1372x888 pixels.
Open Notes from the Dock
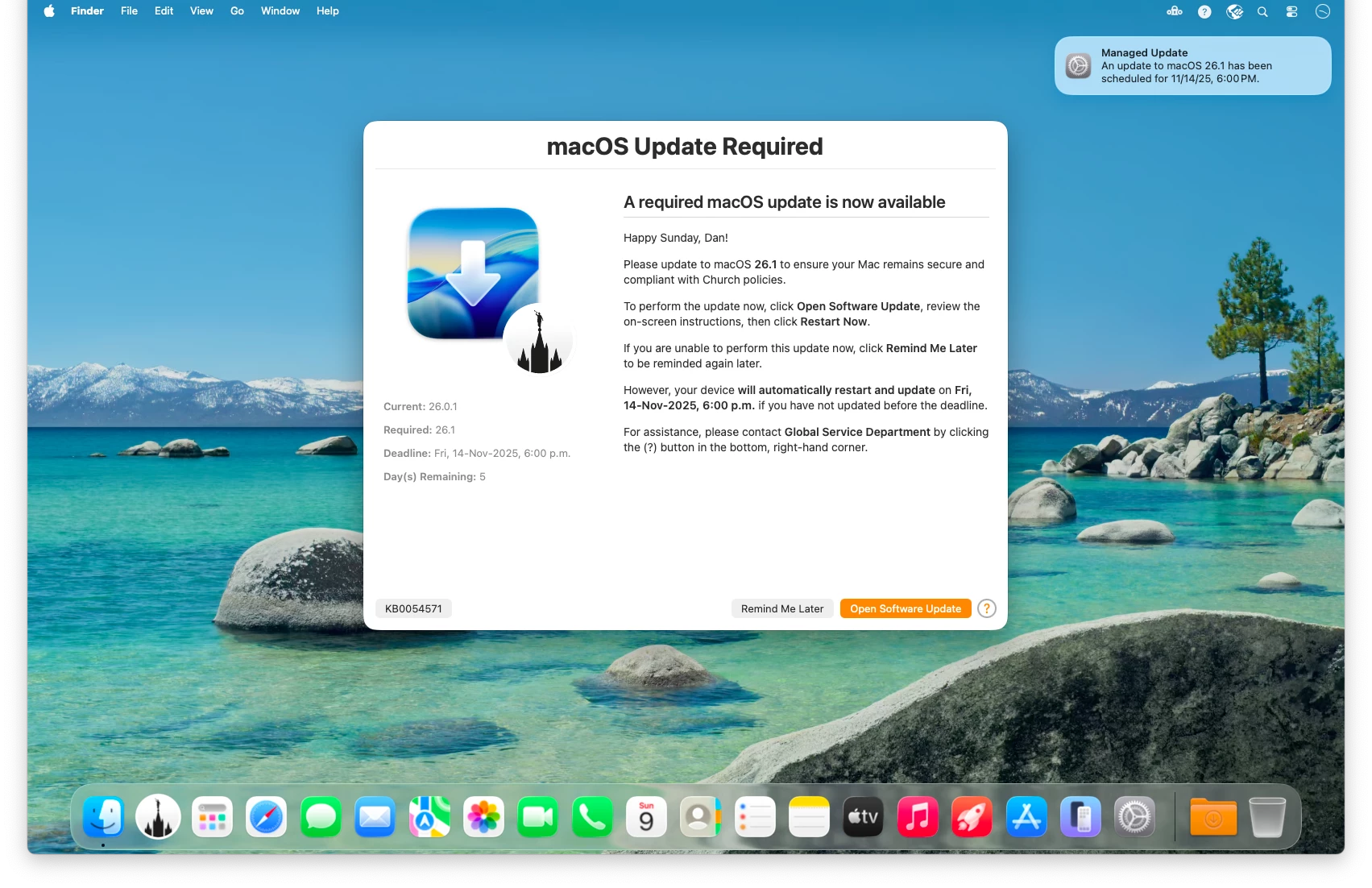[809, 817]
